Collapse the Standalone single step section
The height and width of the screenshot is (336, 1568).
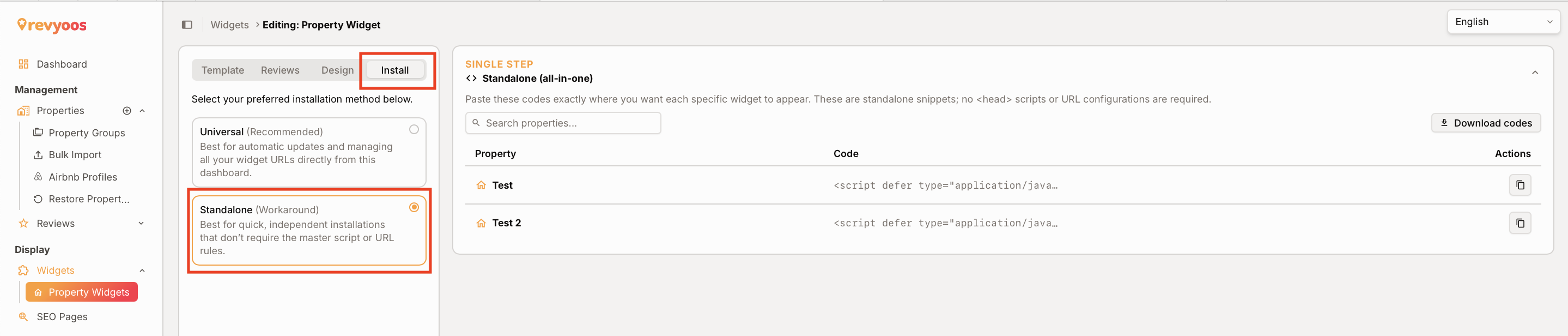coord(1535,73)
